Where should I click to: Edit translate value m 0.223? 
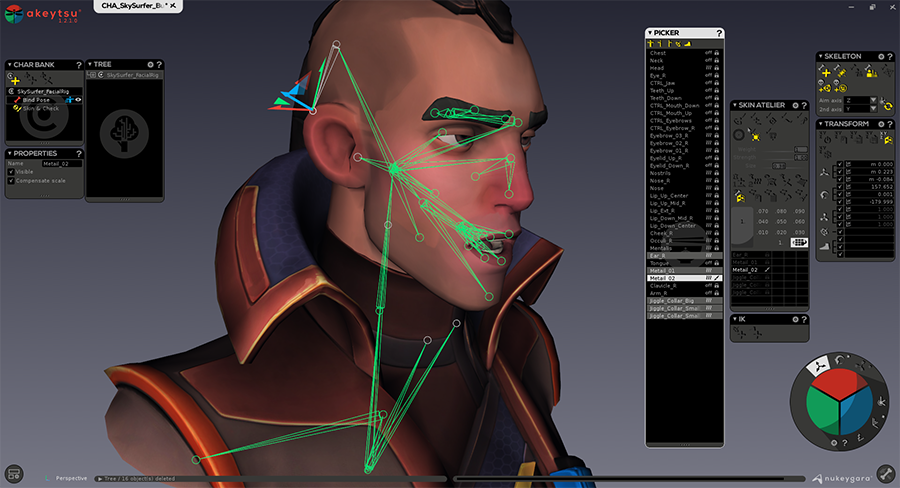click(869, 172)
